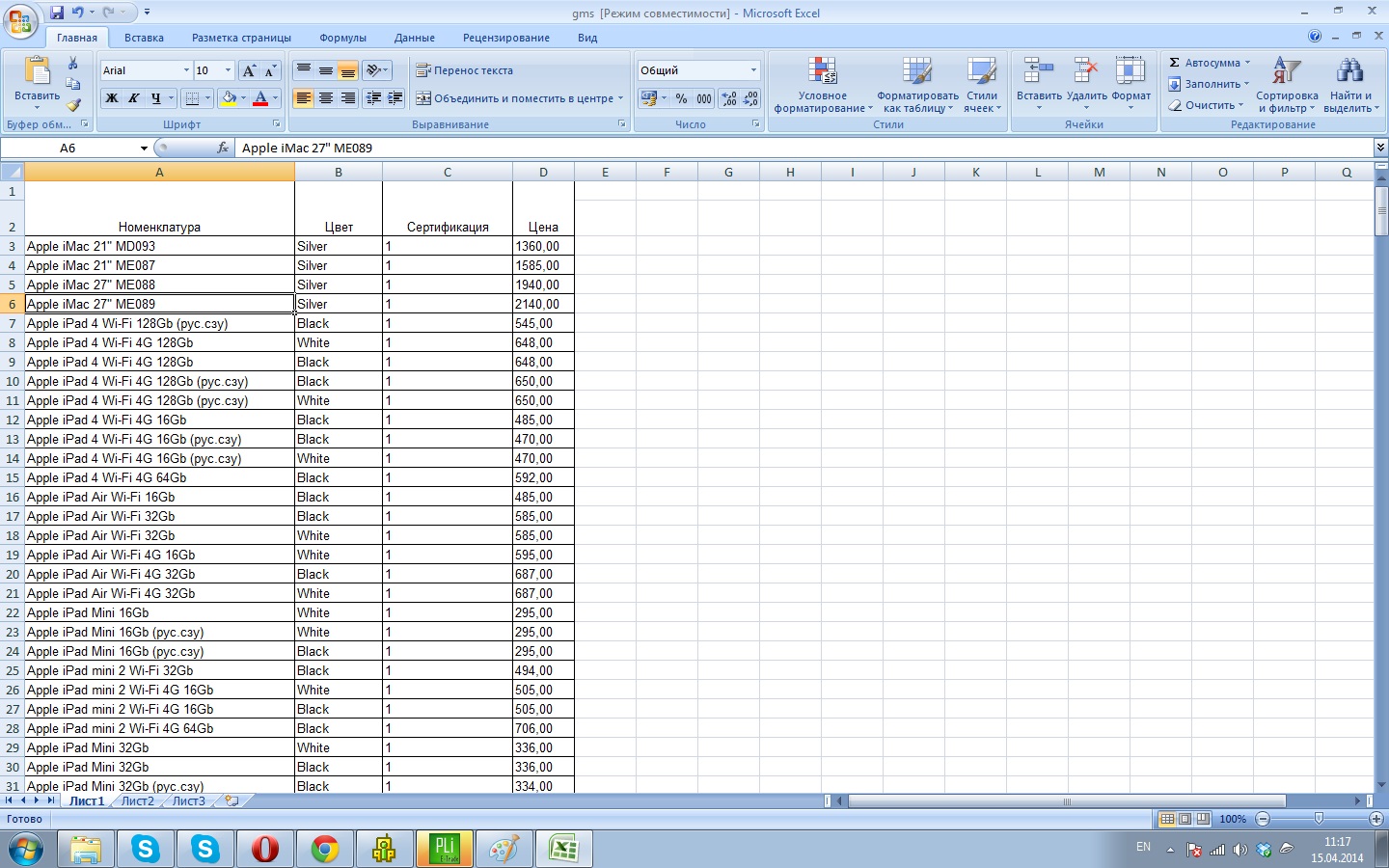1389x868 pixels.
Task: Insert cells with the Cells group 'Вставить'
Action: [x=1039, y=85]
